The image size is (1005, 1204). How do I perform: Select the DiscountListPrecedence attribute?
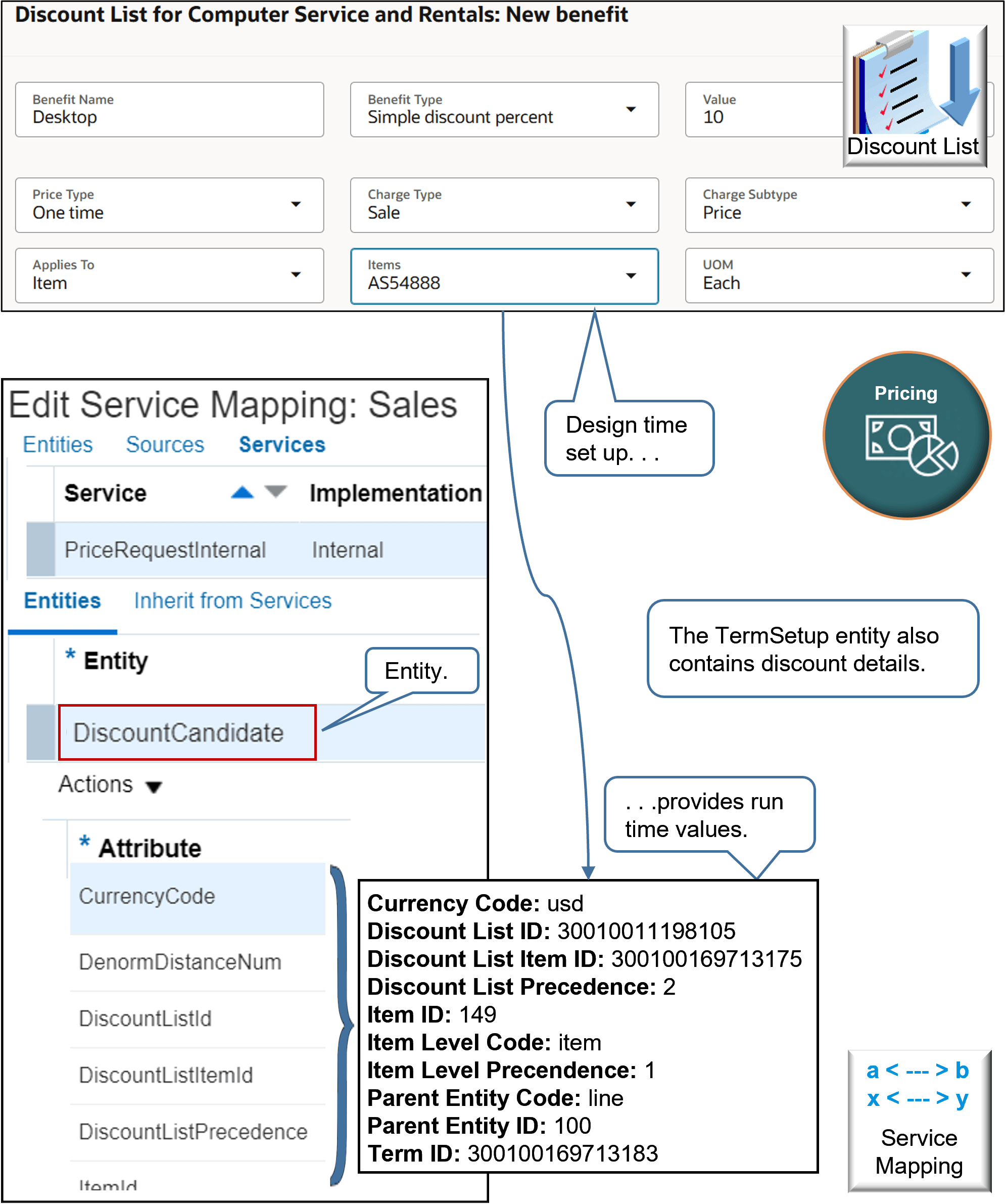click(193, 1132)
